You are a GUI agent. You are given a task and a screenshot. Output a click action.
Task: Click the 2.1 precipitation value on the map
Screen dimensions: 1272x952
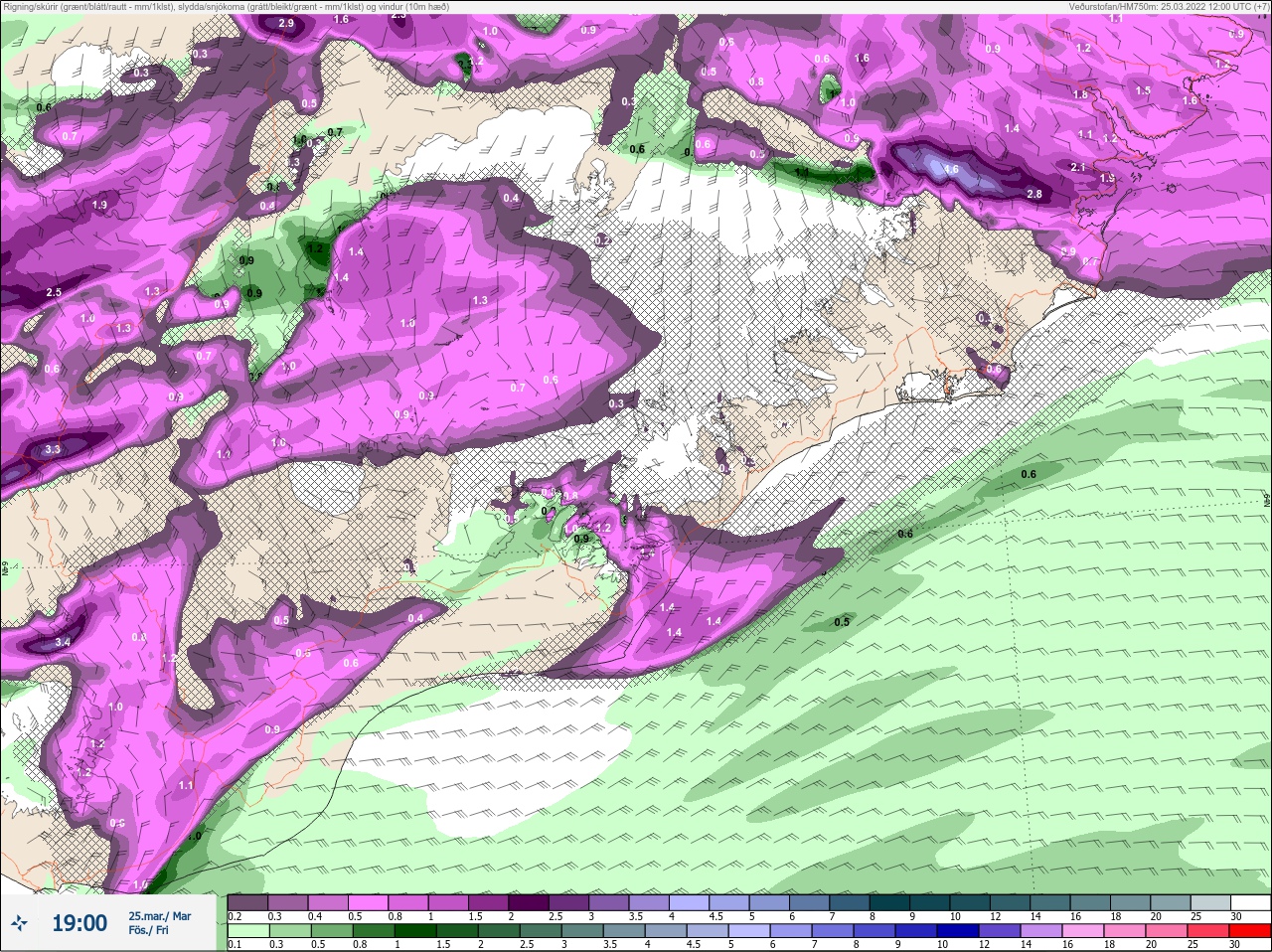point(1078,167)
